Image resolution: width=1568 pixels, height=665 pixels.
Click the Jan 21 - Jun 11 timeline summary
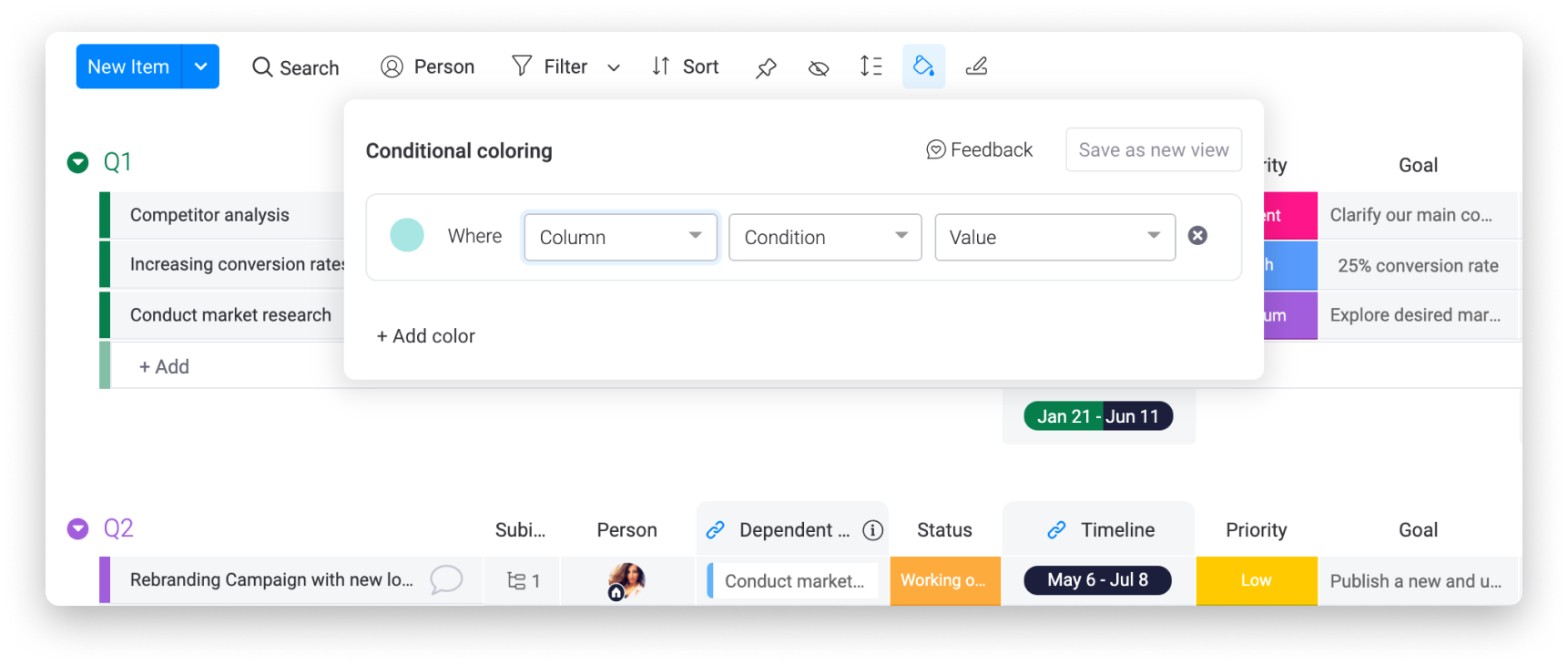coord(1098,416)
